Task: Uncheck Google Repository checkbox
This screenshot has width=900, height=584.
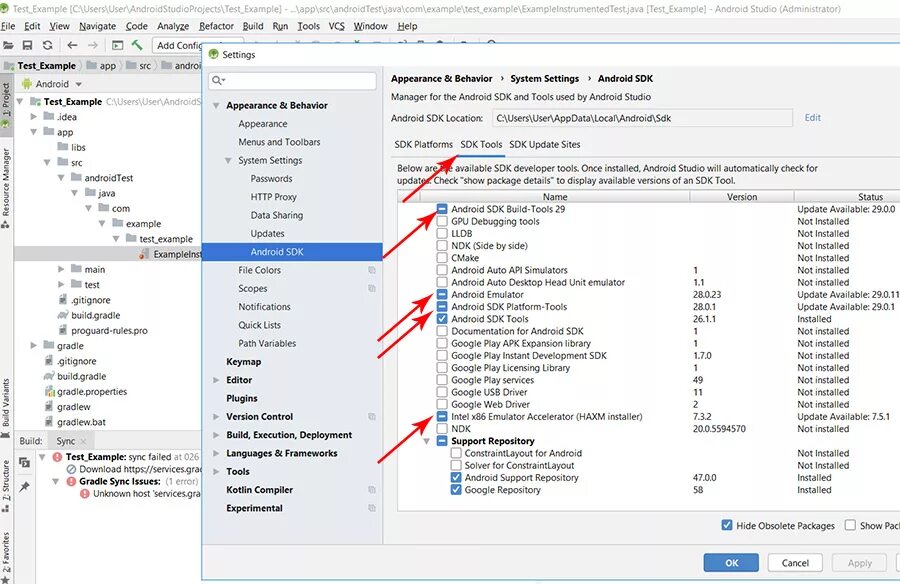Action: [x=456, y=490]
